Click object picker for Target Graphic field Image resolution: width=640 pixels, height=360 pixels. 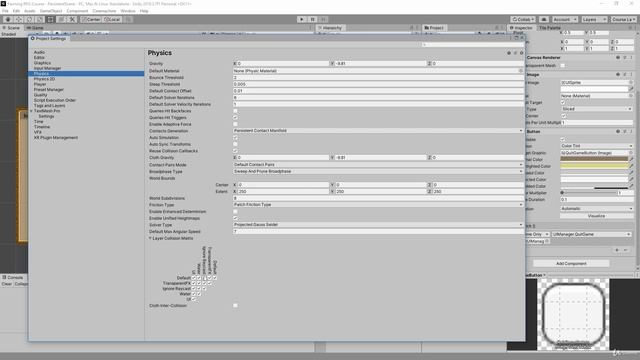click(631, 153)
